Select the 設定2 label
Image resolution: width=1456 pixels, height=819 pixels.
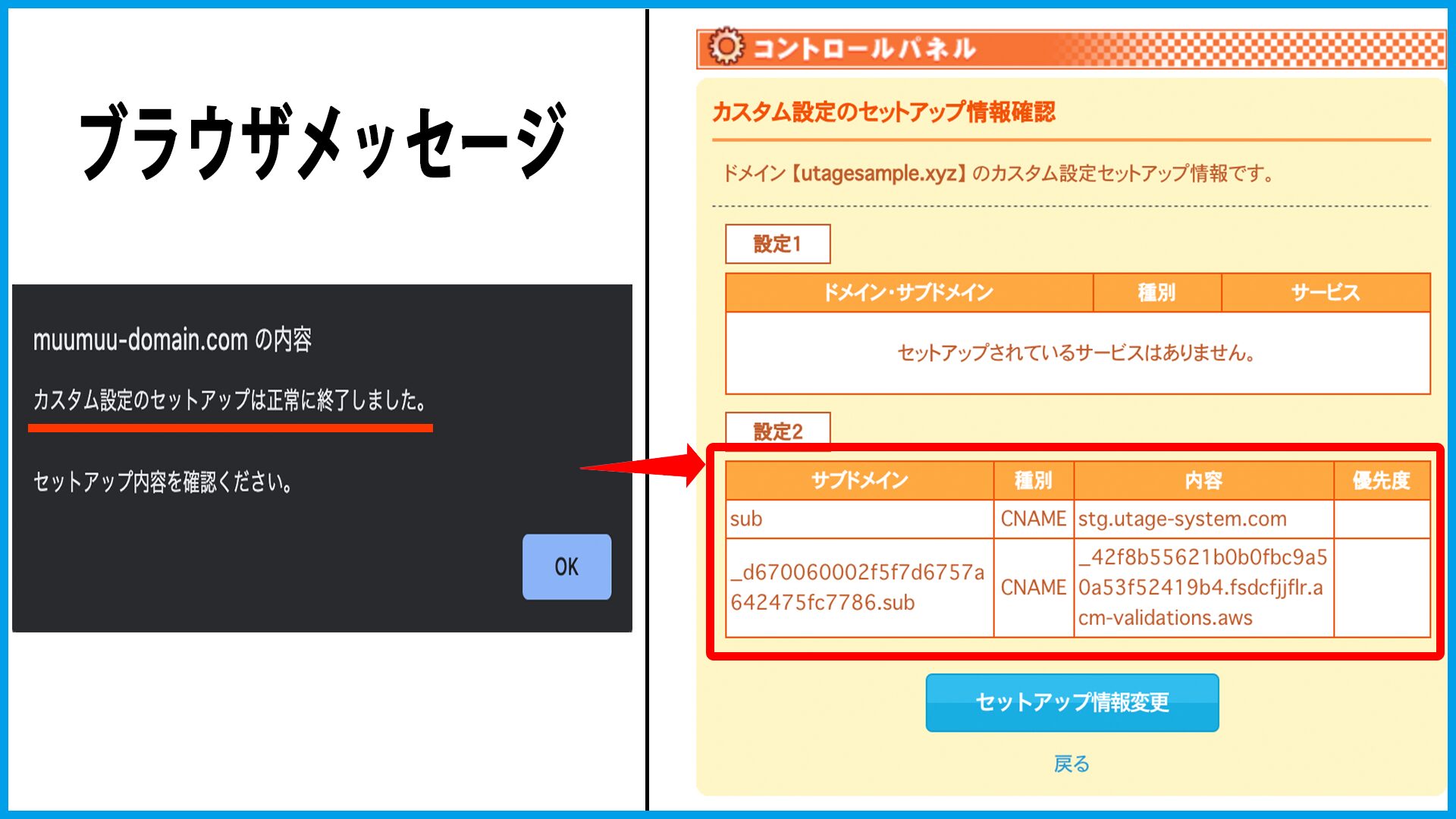coord(777,431)
